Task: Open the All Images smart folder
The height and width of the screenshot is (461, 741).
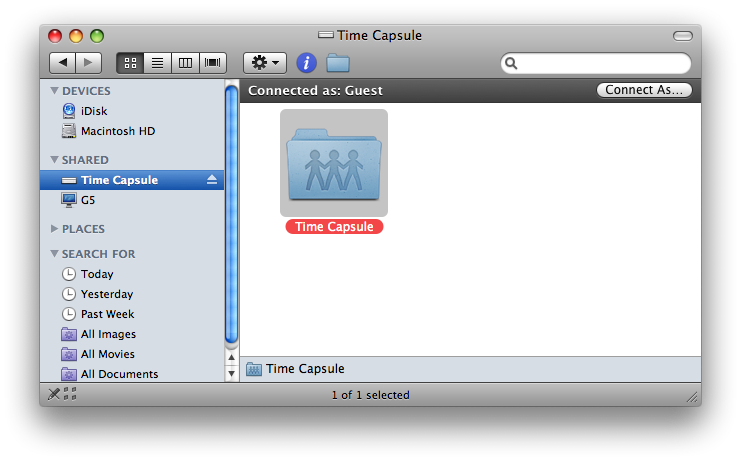Action: (132, 334)
